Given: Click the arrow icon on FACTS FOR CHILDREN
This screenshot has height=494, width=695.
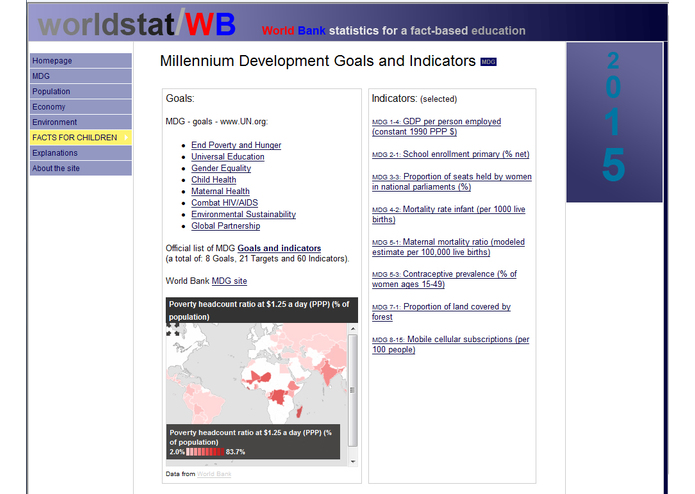Looking at the screenshot, I should [126, 137].
